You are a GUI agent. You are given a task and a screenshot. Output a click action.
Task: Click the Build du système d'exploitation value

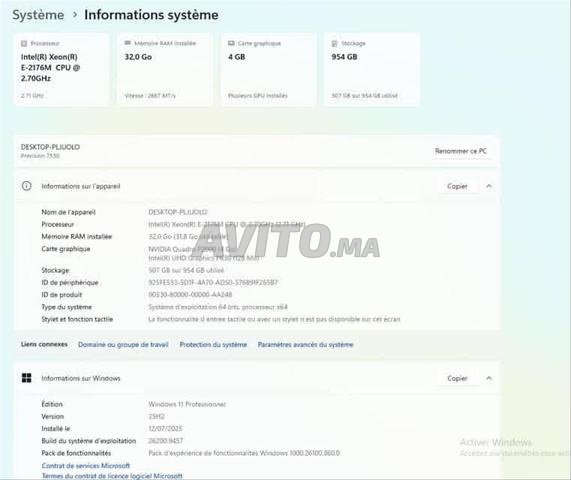coord(166,441)
